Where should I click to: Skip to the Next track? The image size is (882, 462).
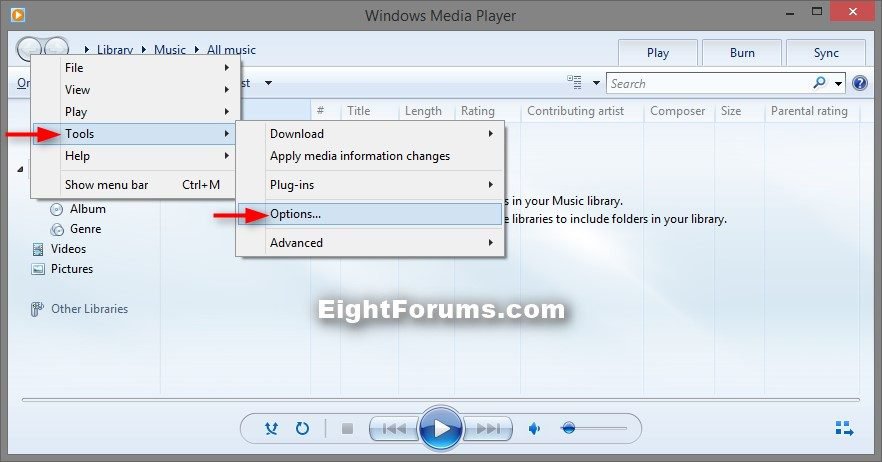(488, 429)
